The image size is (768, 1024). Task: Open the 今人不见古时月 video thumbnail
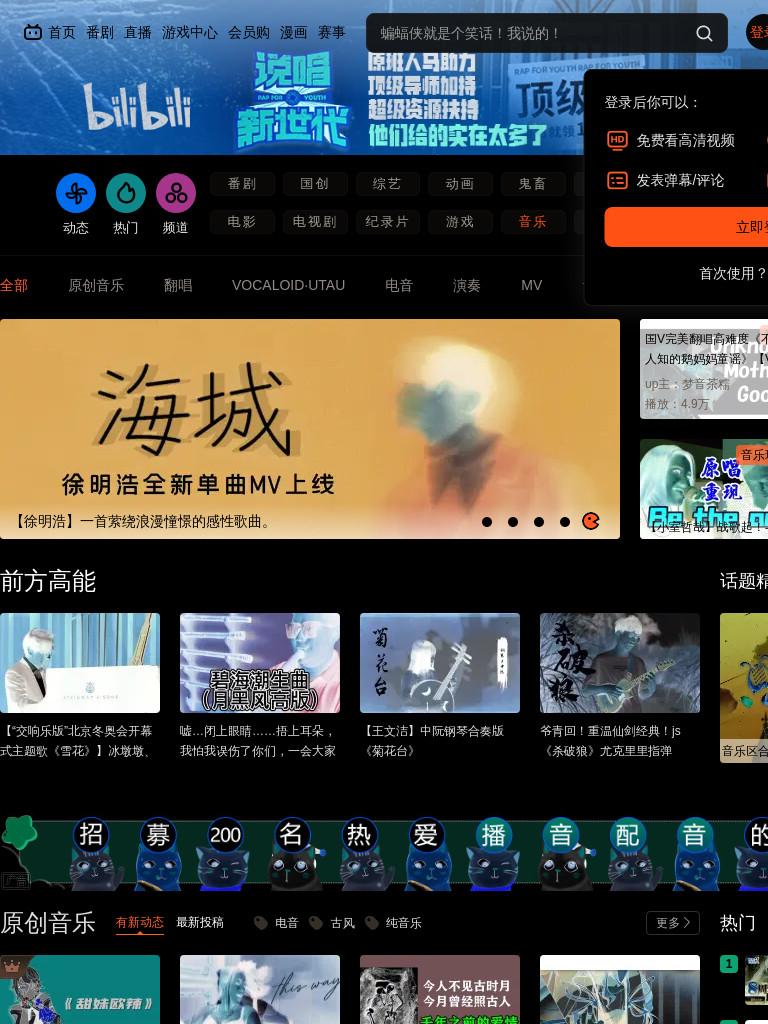coord(440,989)
